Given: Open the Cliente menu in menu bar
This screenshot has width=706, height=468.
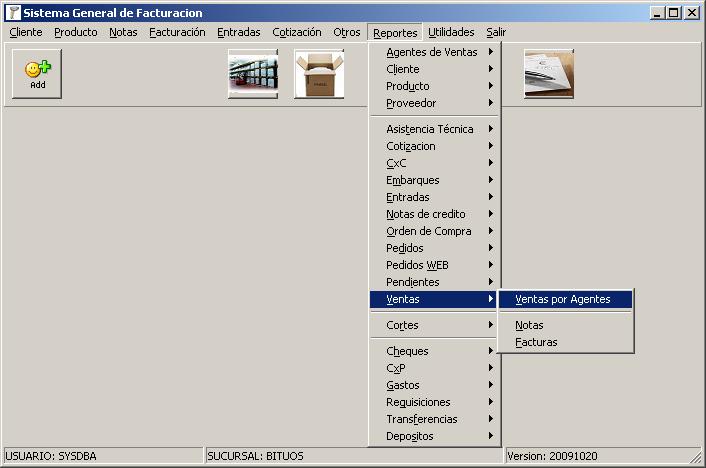Looking at the screenshot, I should pyautogui.click(x=26, y=32).
